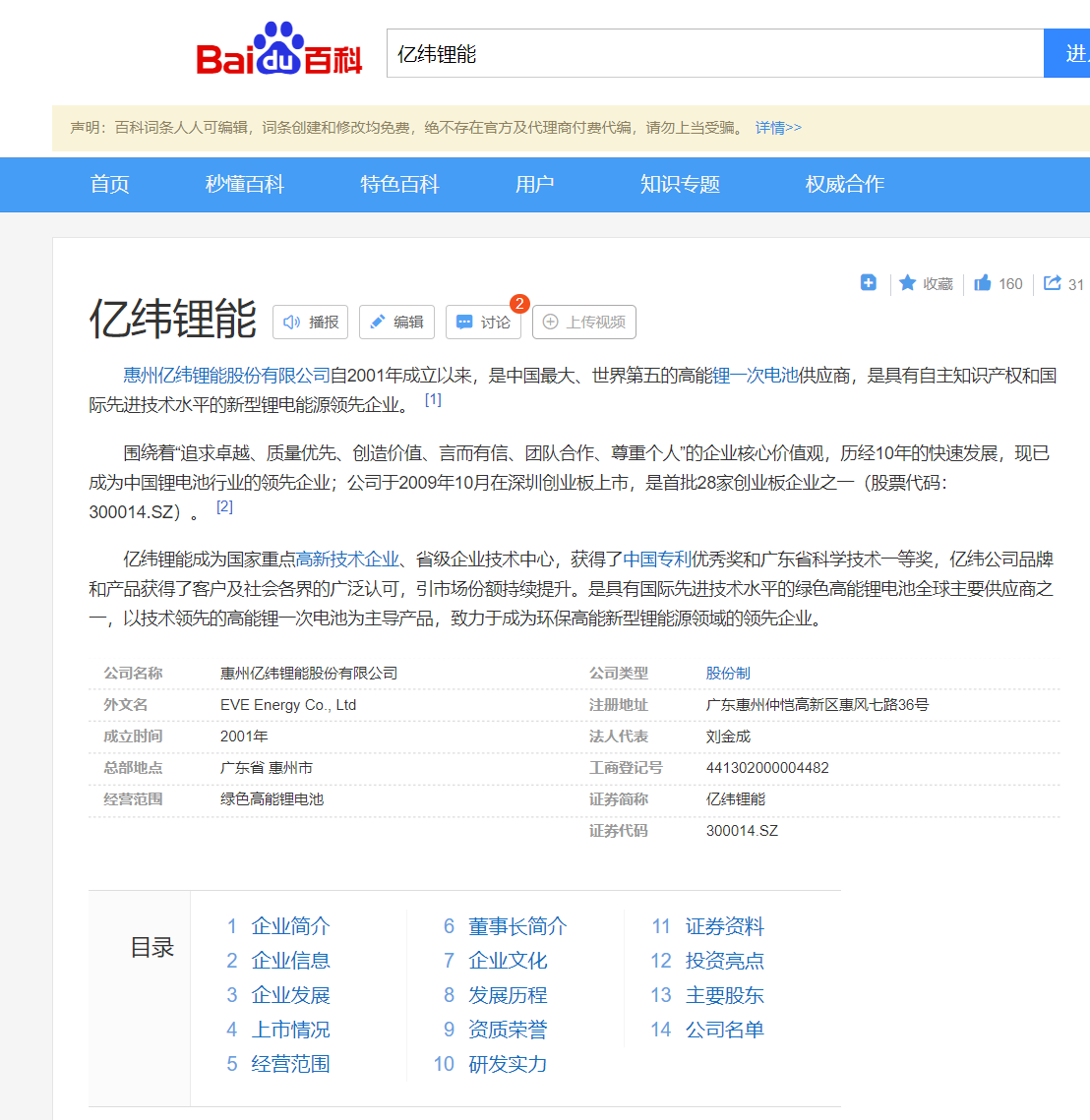The width and height of the screenshot is (1090, 1120).
Task: Switch to 秒懂百科 tab
Action: [x=244, y=184]
